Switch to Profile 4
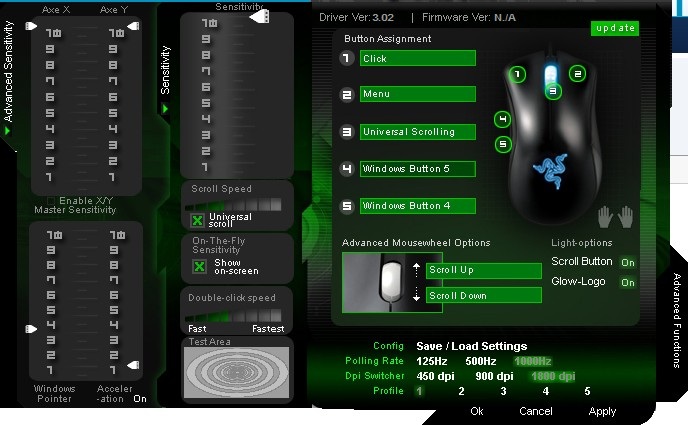The width and height of the screenshot is (688, 425). coord(545,391)
